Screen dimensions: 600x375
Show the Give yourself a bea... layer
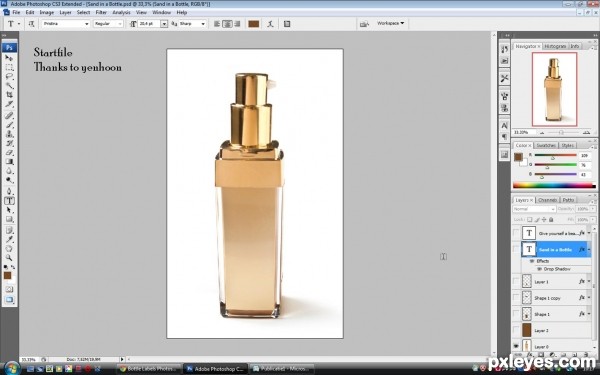click(516, 233)
